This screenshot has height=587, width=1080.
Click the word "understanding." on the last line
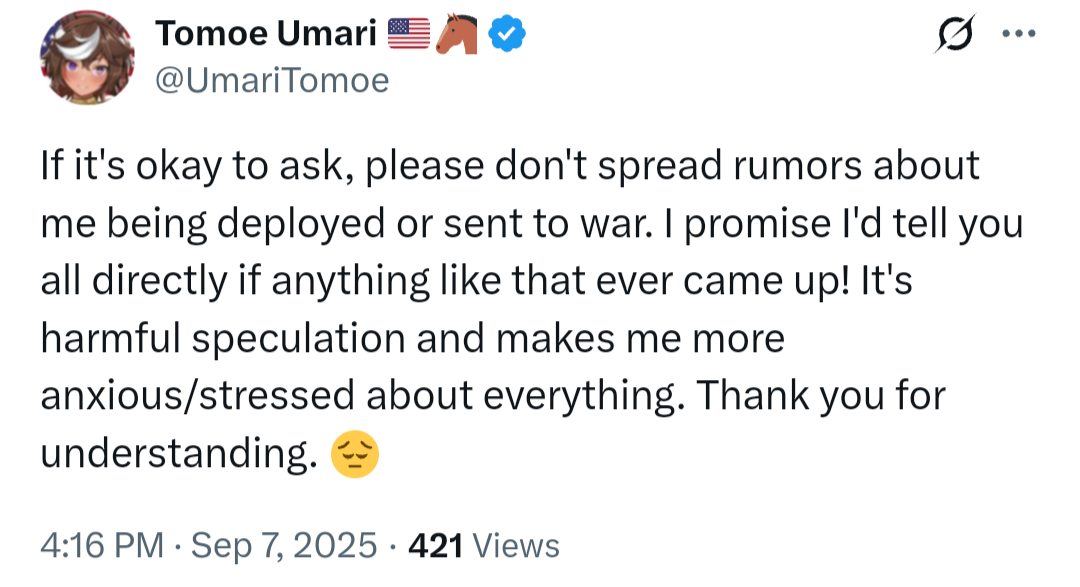coord(179,454)
